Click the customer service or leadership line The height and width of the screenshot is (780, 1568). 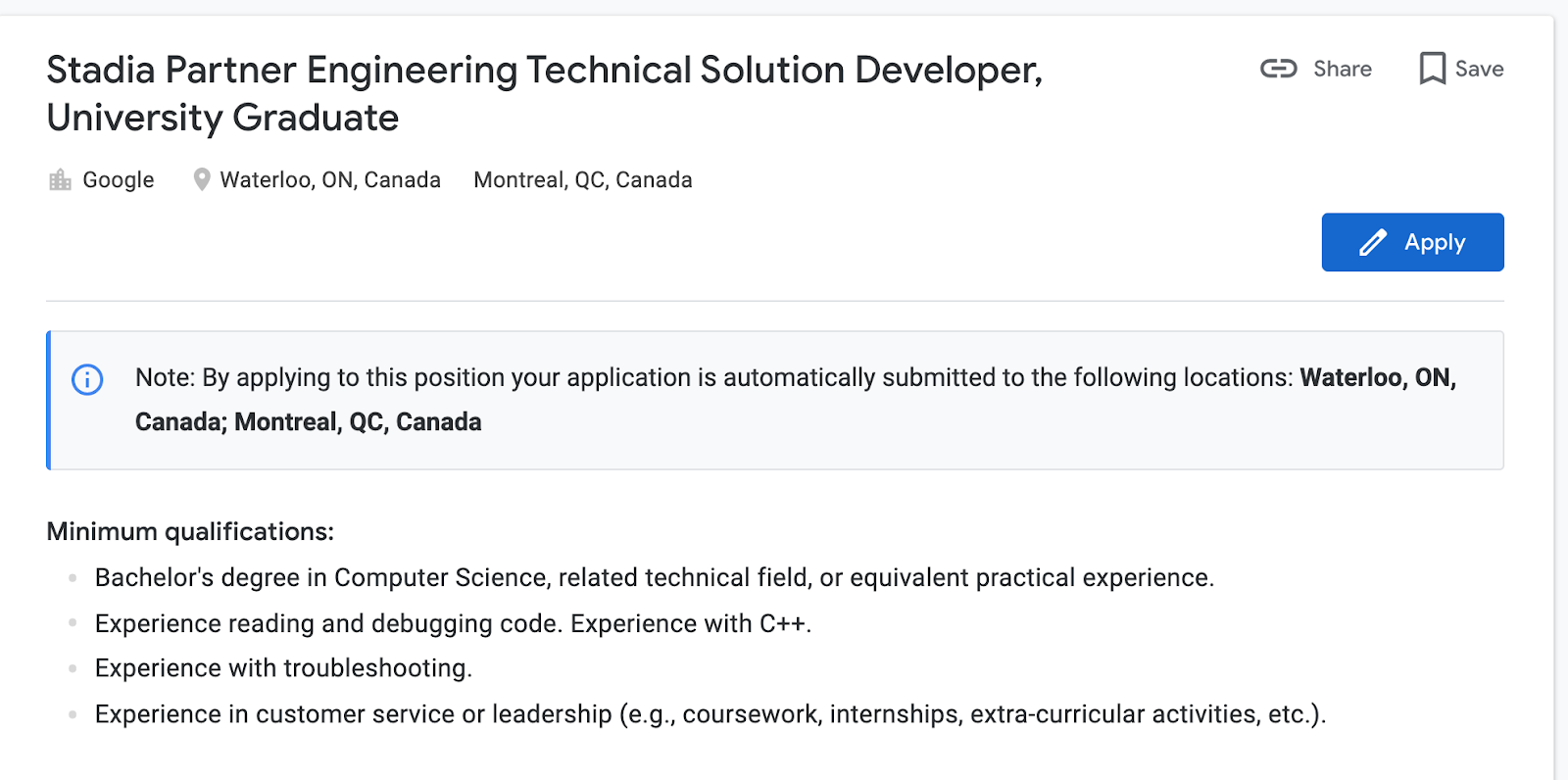pos(710,714)
